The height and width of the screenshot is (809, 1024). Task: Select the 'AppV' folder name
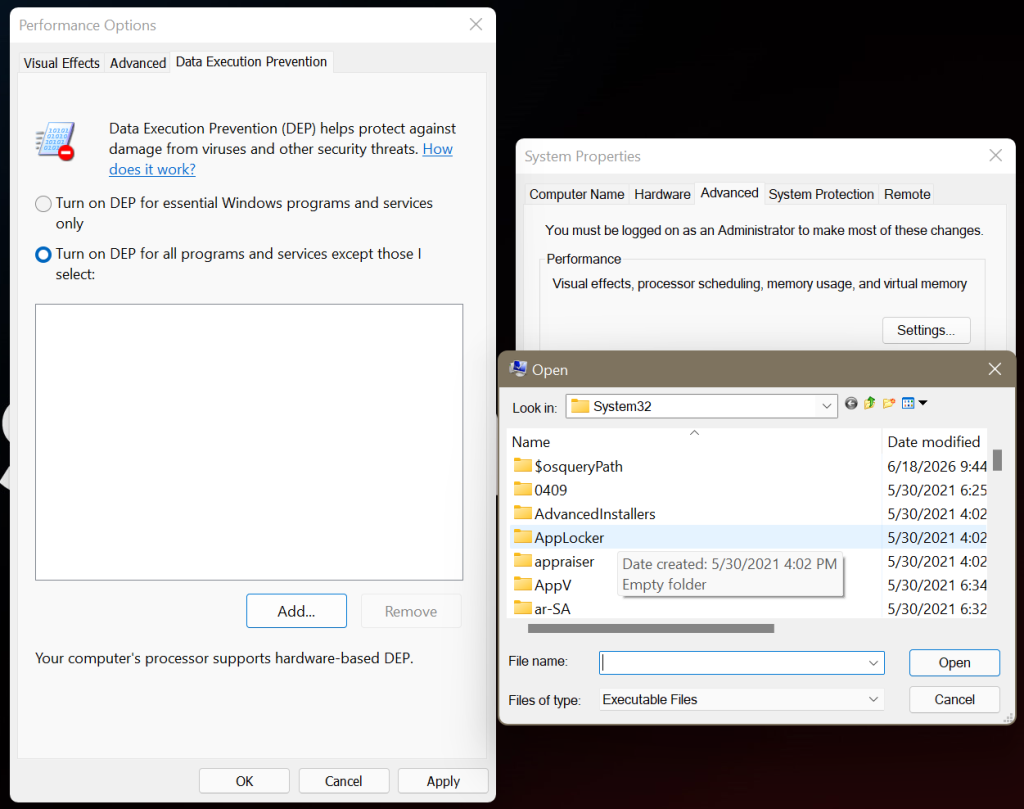[x=552, y=586]
